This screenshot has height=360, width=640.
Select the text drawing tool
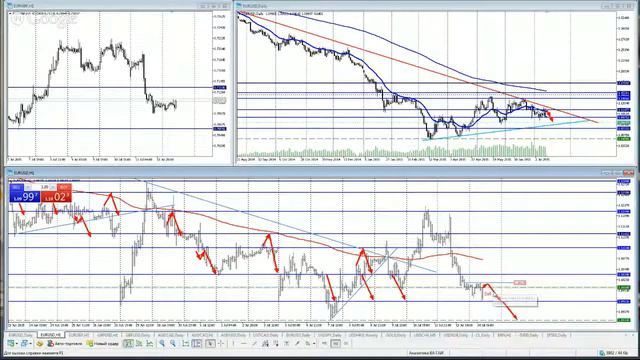point(287,344)
